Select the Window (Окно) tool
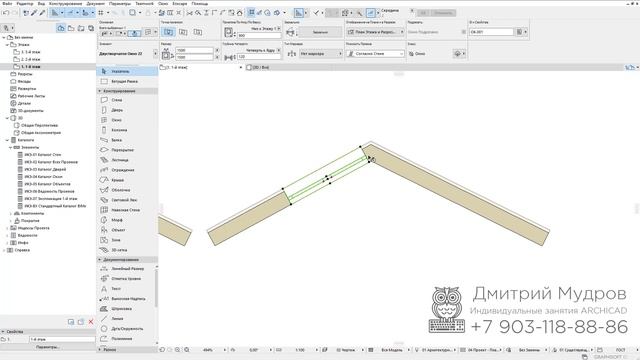 pyautogui.click(x=127, y=120)
